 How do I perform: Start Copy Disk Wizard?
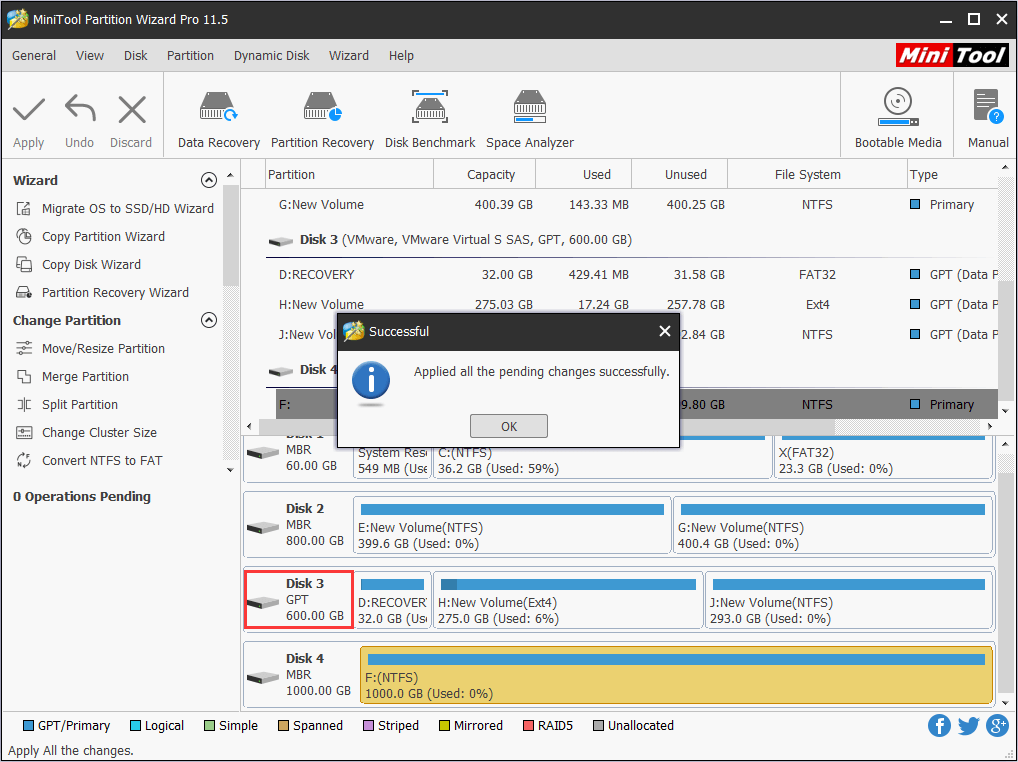(x=92, y=264)
